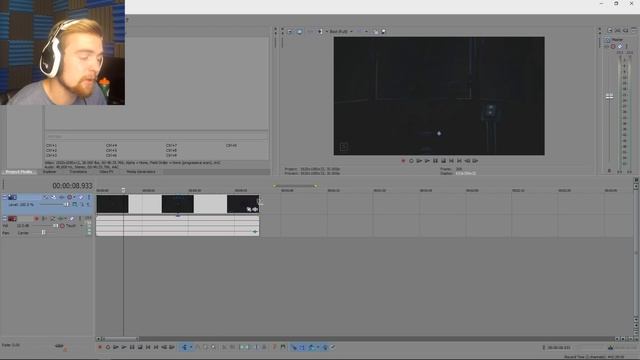Go to project end in the timeline transport
Screen dimensions: 640x360
156,347
